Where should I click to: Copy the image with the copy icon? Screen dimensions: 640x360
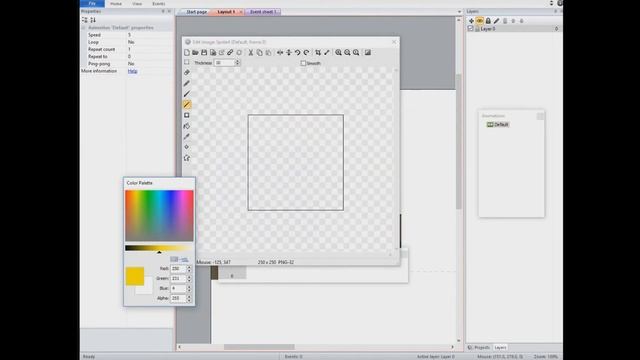pos(259,53)
